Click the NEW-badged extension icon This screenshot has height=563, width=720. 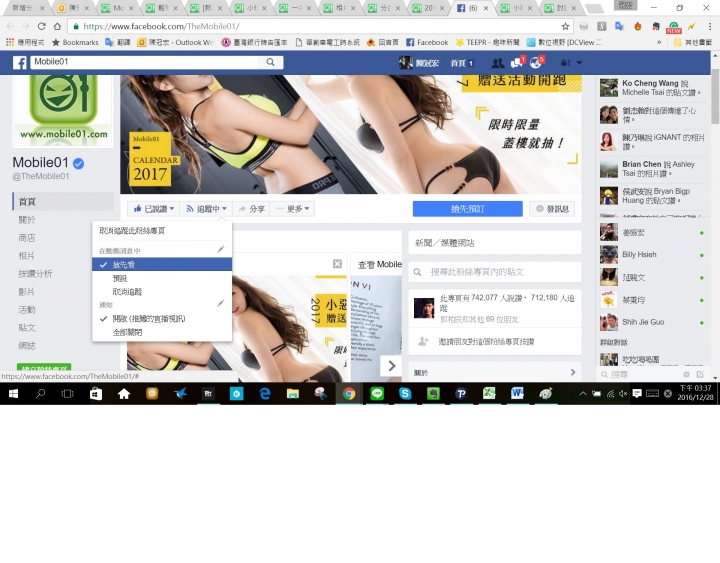(674, 27)
